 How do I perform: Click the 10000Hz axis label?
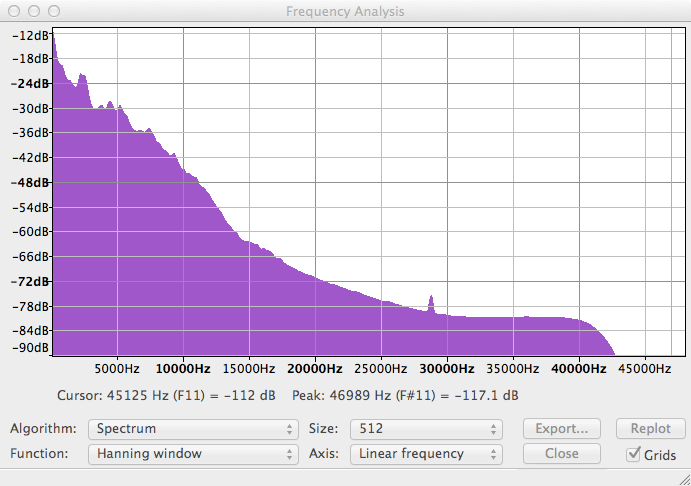(183, 369)
